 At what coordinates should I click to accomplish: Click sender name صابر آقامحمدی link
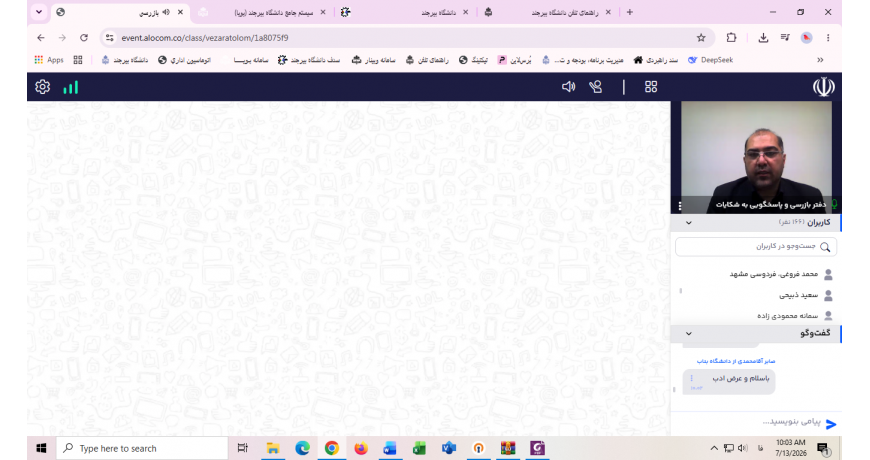point(736,361)
